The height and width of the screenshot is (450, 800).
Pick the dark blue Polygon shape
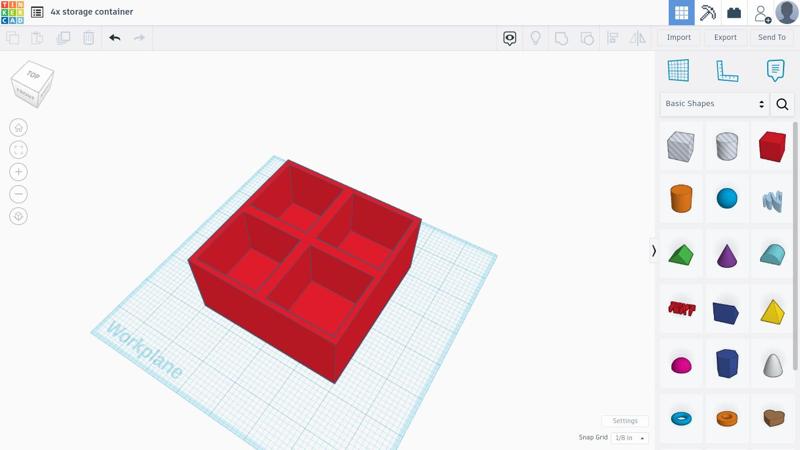click(727, 363)
